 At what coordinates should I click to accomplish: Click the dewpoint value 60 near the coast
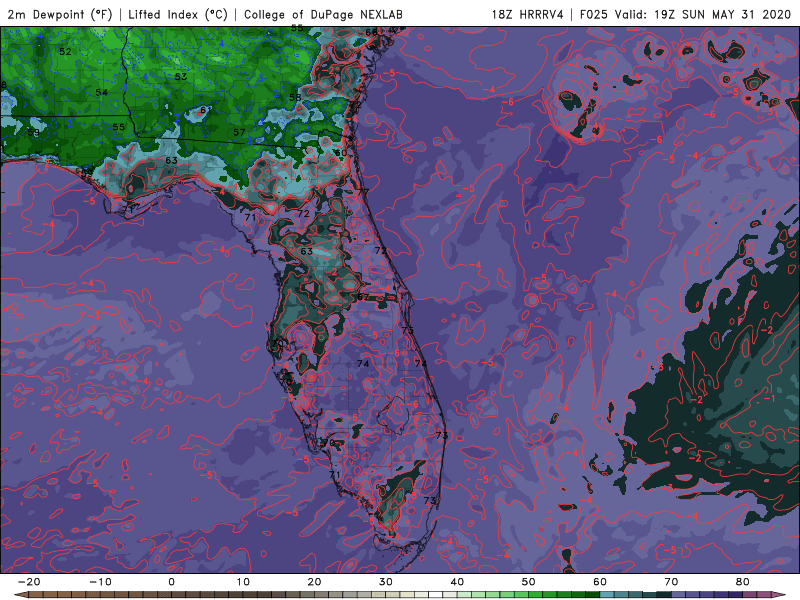tap(341, 153)
